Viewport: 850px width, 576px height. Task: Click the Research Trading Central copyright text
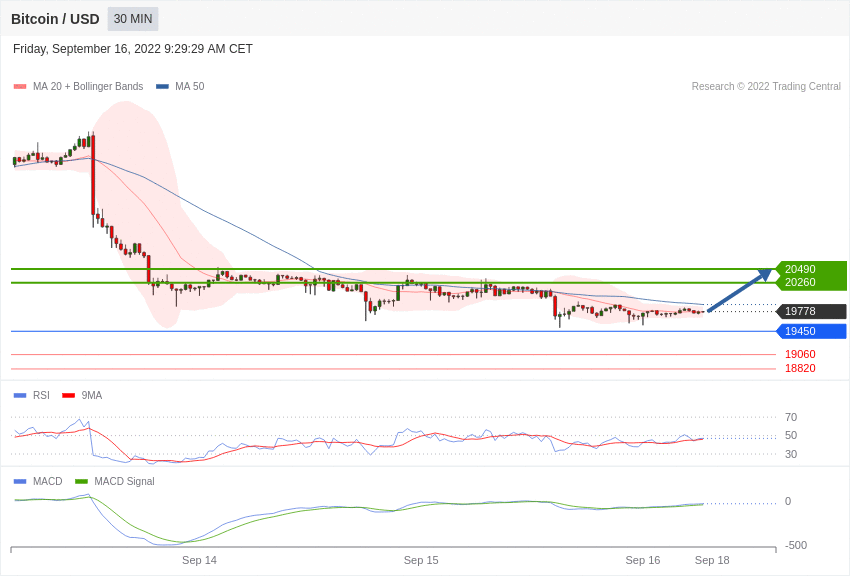point(766,87)
